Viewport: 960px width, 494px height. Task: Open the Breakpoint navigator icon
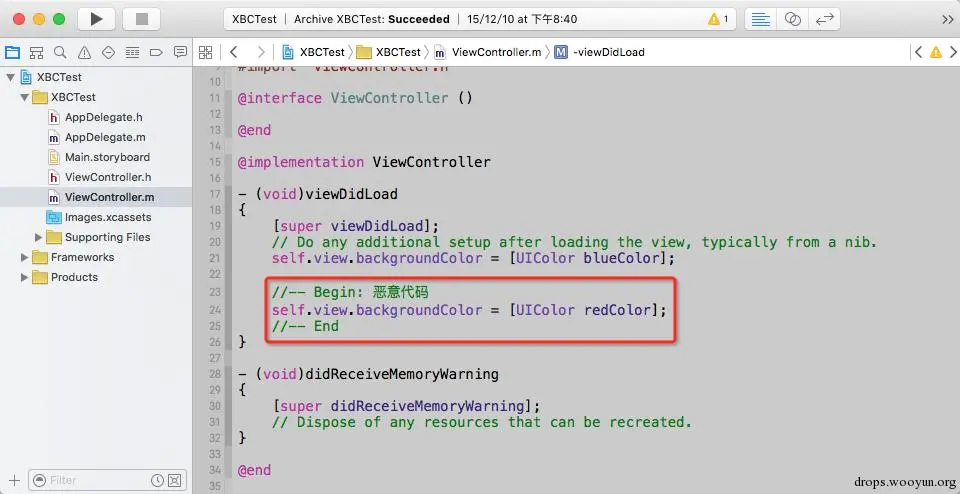coord(156,52)
